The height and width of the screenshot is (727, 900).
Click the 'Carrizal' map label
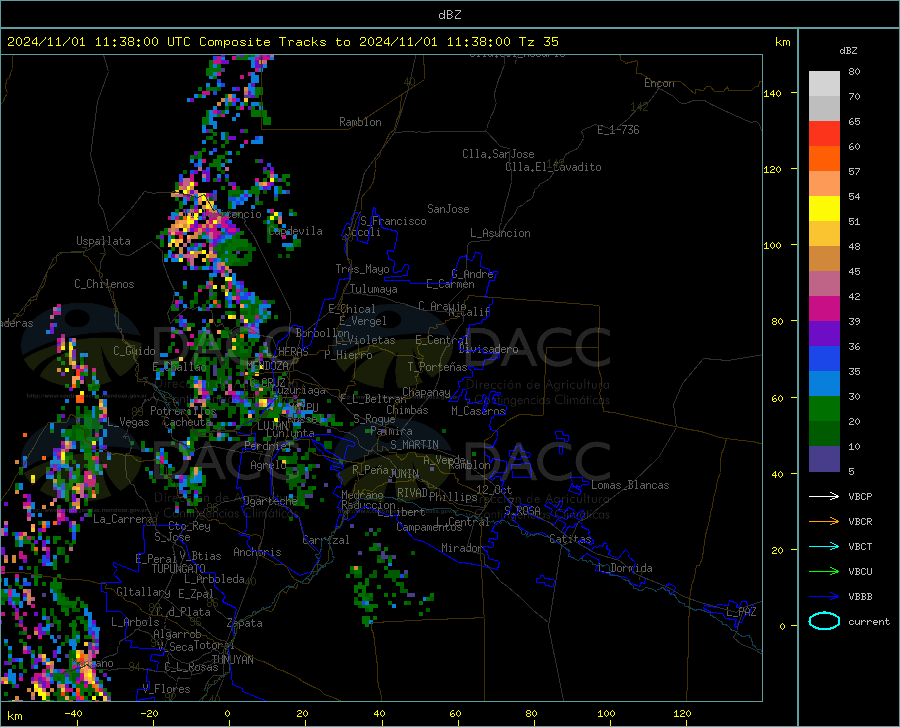(326, 540)
